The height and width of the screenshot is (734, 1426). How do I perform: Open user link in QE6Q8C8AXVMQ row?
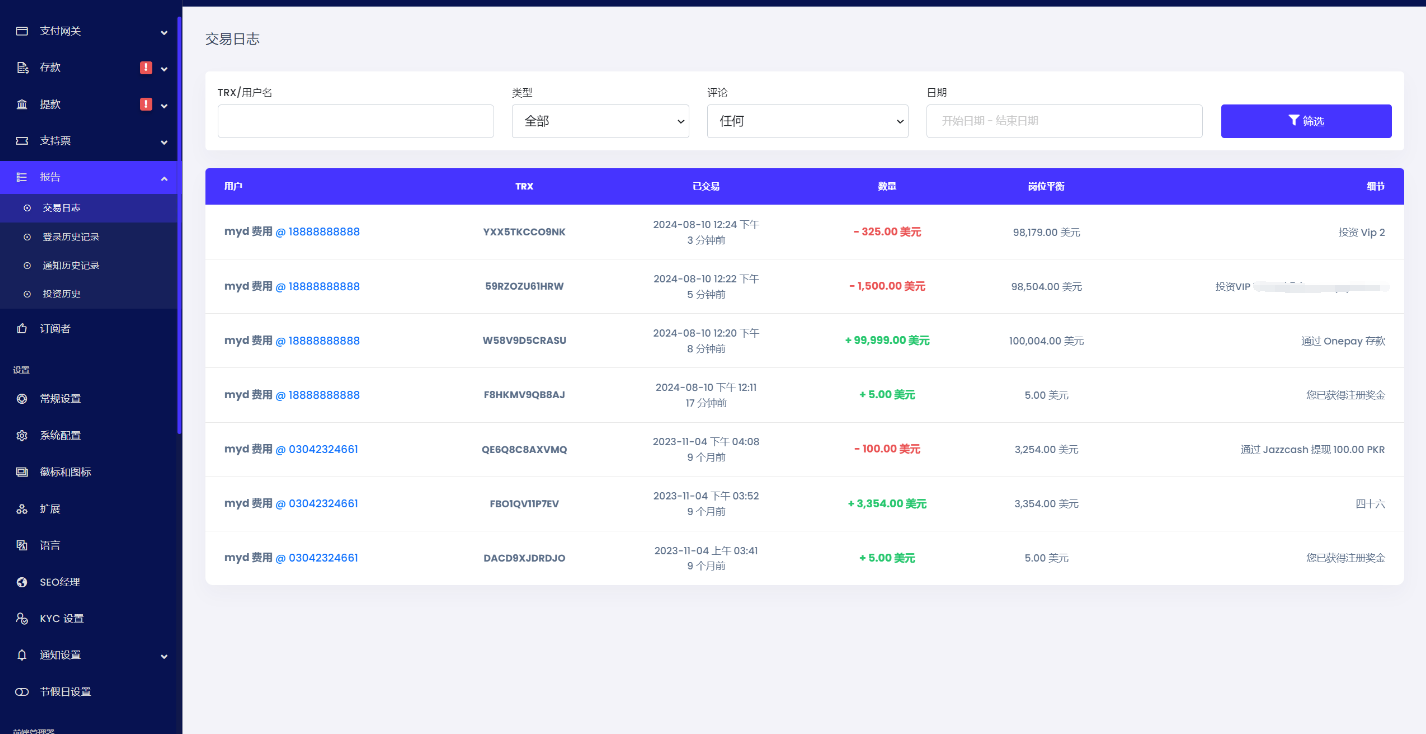coord(316,449)
